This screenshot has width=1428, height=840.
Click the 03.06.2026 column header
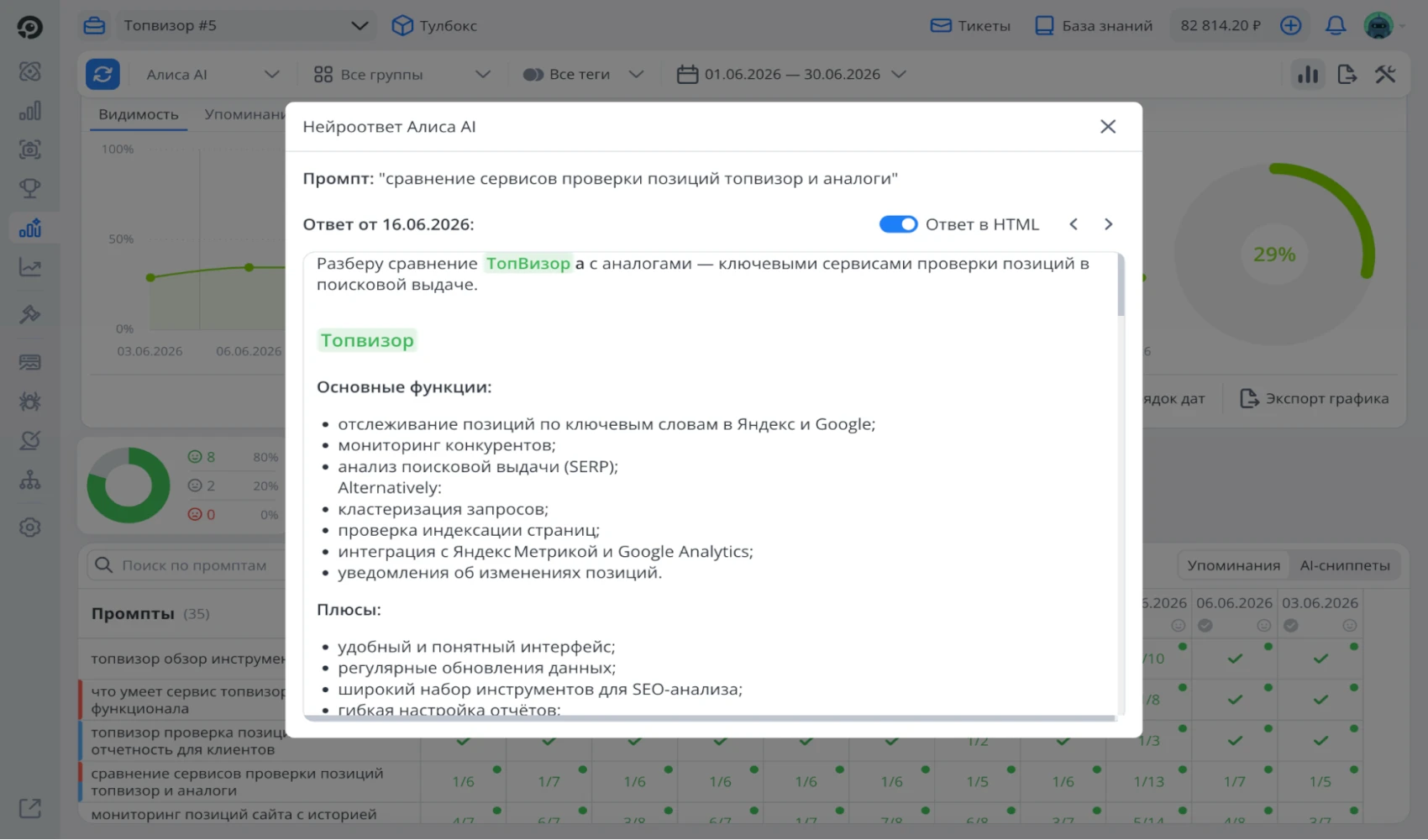click(1320, 602)
